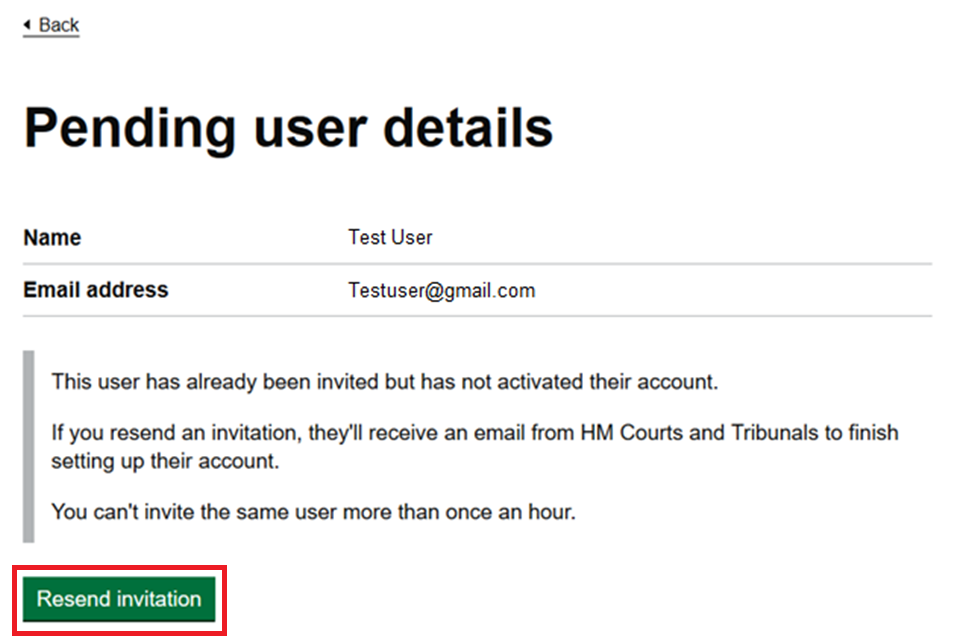Click the Back link
960x640 pixels.
tap(58, 25)
